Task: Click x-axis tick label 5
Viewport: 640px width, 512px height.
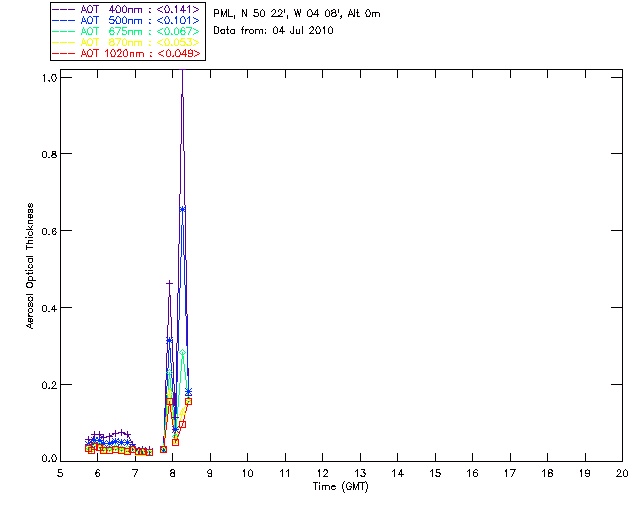Action: coord(60,473)
